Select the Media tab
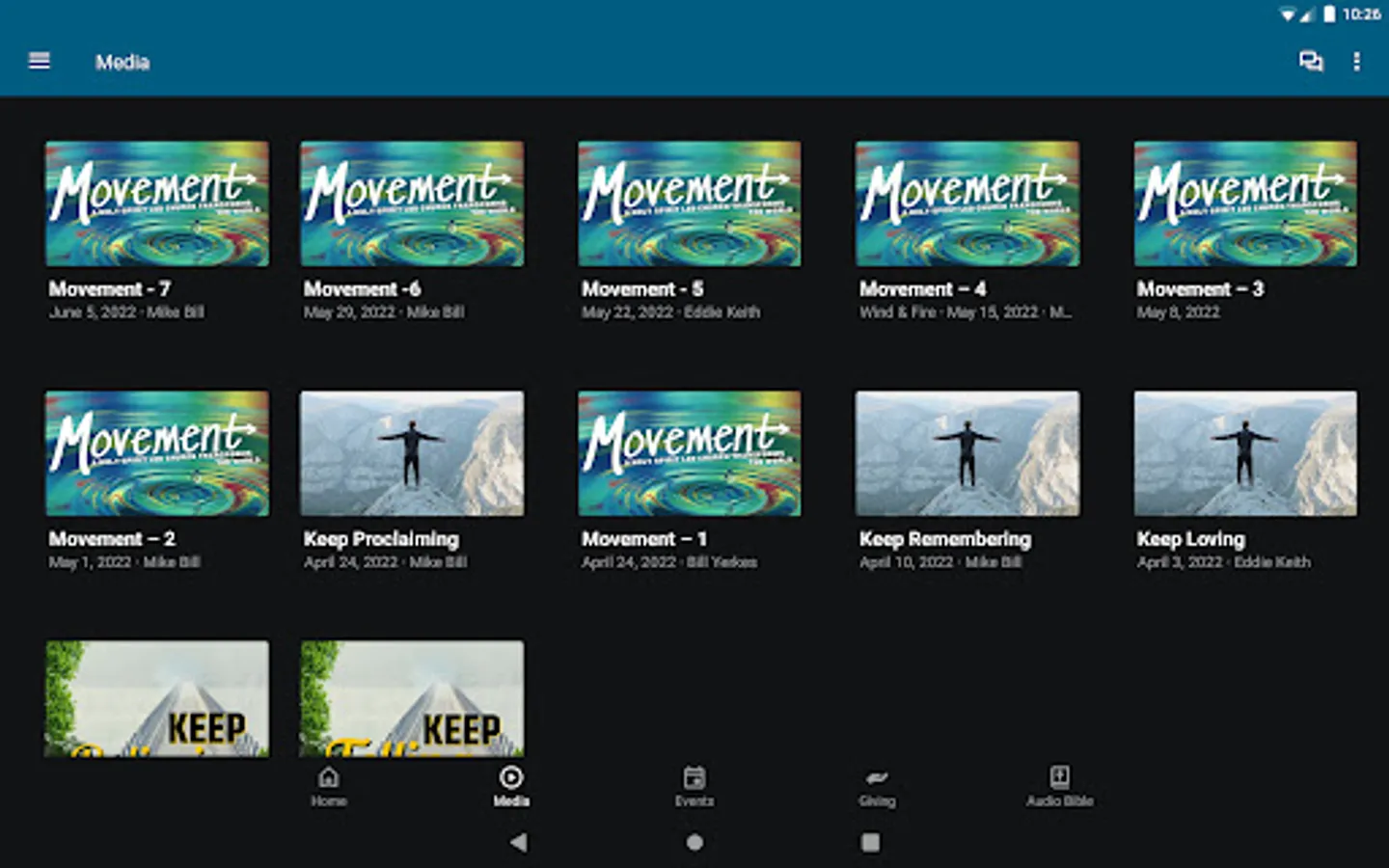The image size is (1389, 868). (x=511, y=786)
